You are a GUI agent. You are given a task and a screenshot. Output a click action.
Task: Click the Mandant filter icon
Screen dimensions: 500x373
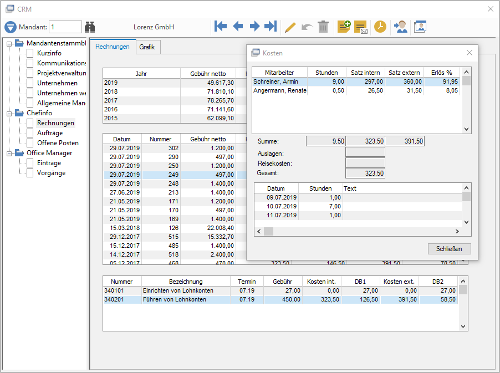pos(10,27)
